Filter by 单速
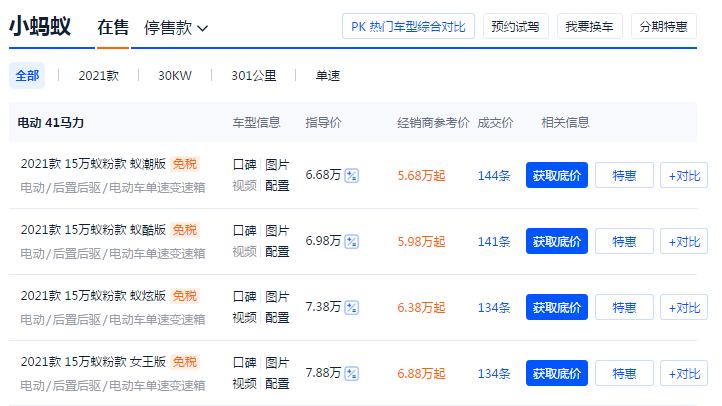The image size is (722, 406). [328, 75]
